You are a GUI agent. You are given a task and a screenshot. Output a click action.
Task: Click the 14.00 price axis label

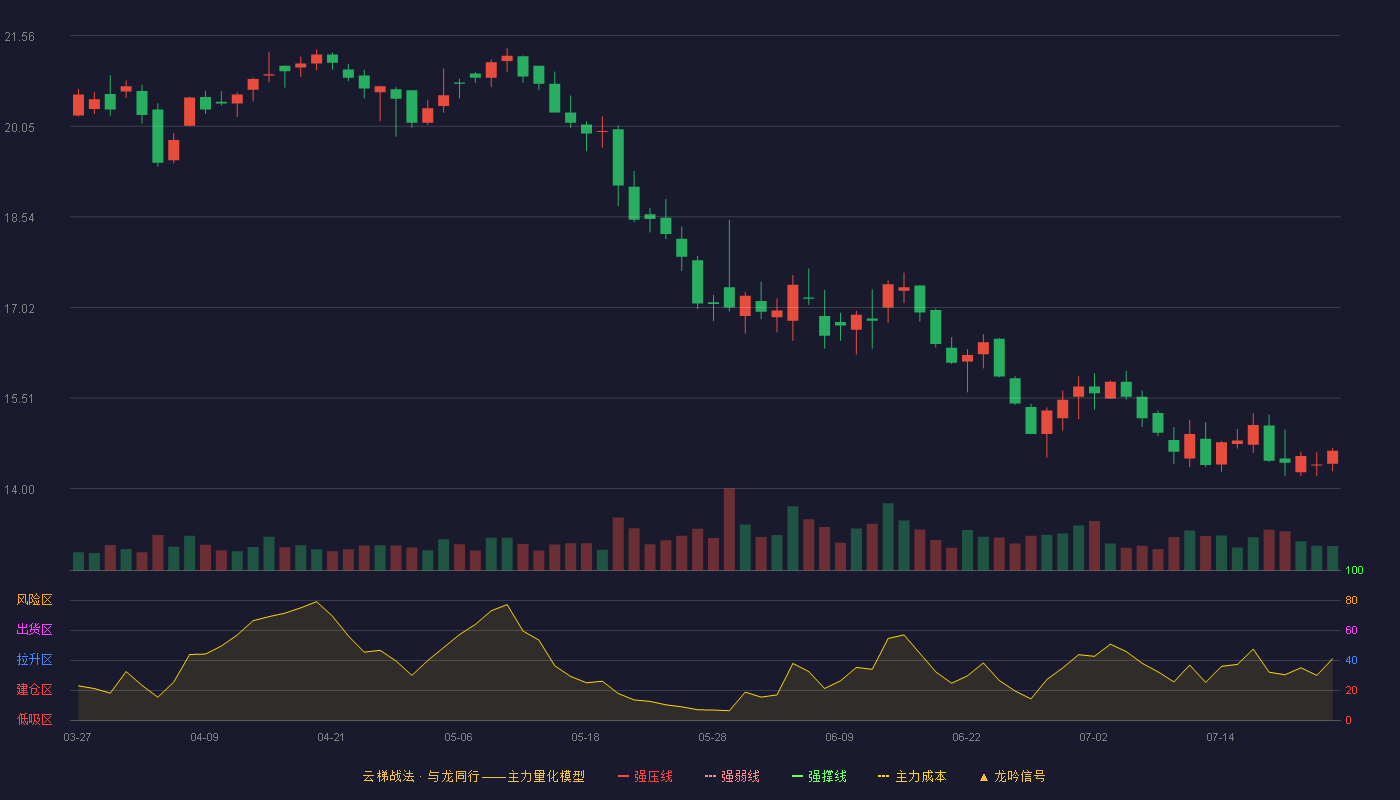tap(19, 489)
